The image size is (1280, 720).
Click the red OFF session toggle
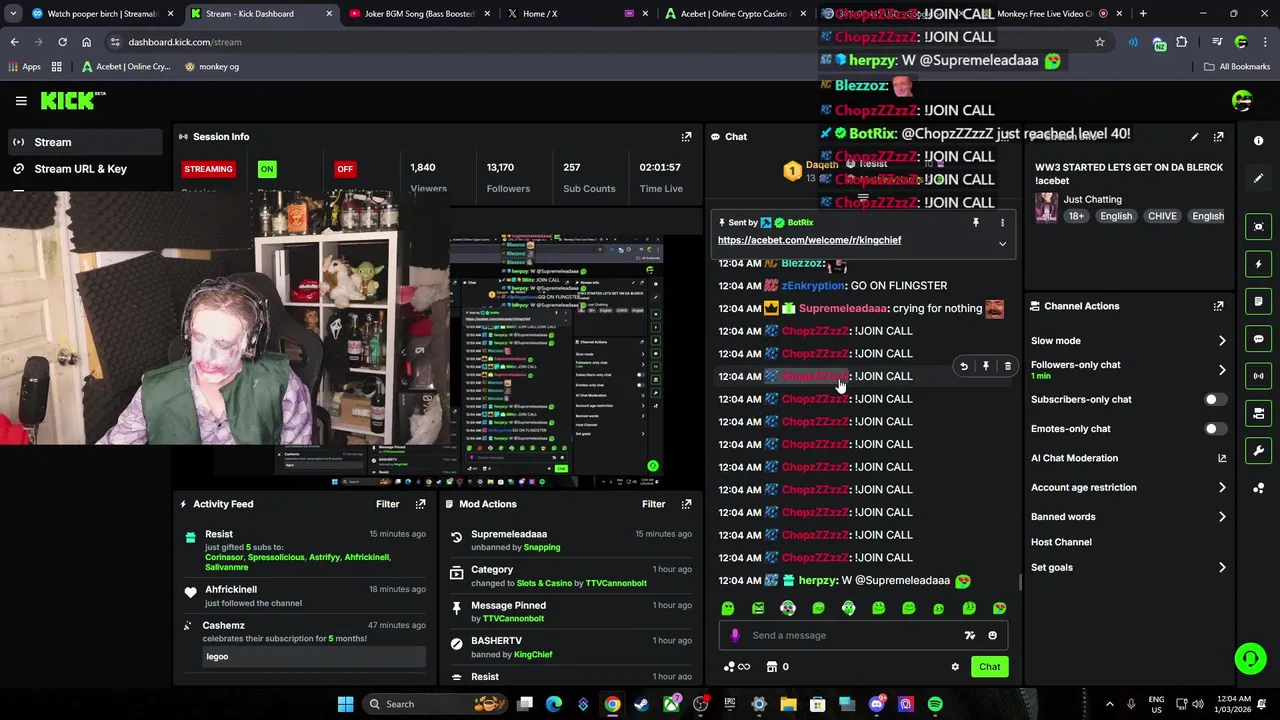pos(345,169)
